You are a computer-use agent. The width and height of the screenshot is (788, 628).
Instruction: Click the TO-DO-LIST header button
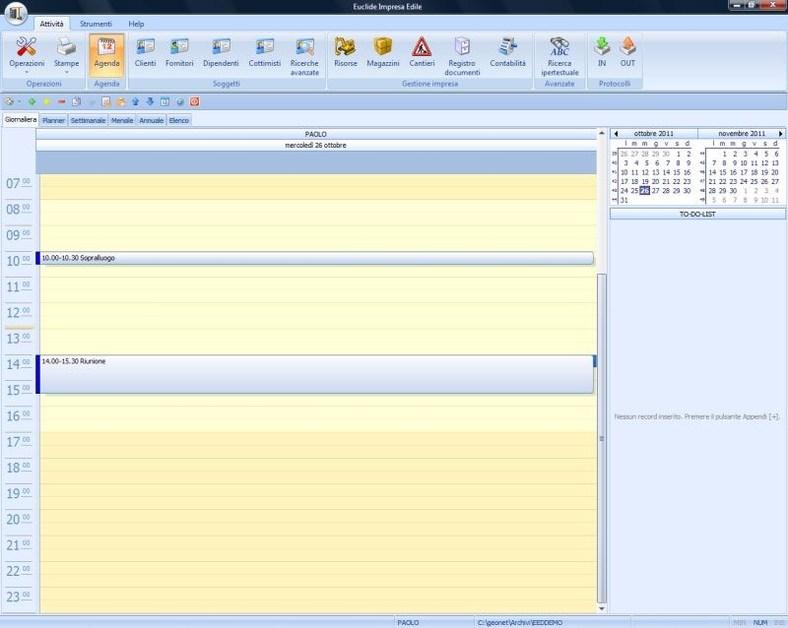[698, 214]
